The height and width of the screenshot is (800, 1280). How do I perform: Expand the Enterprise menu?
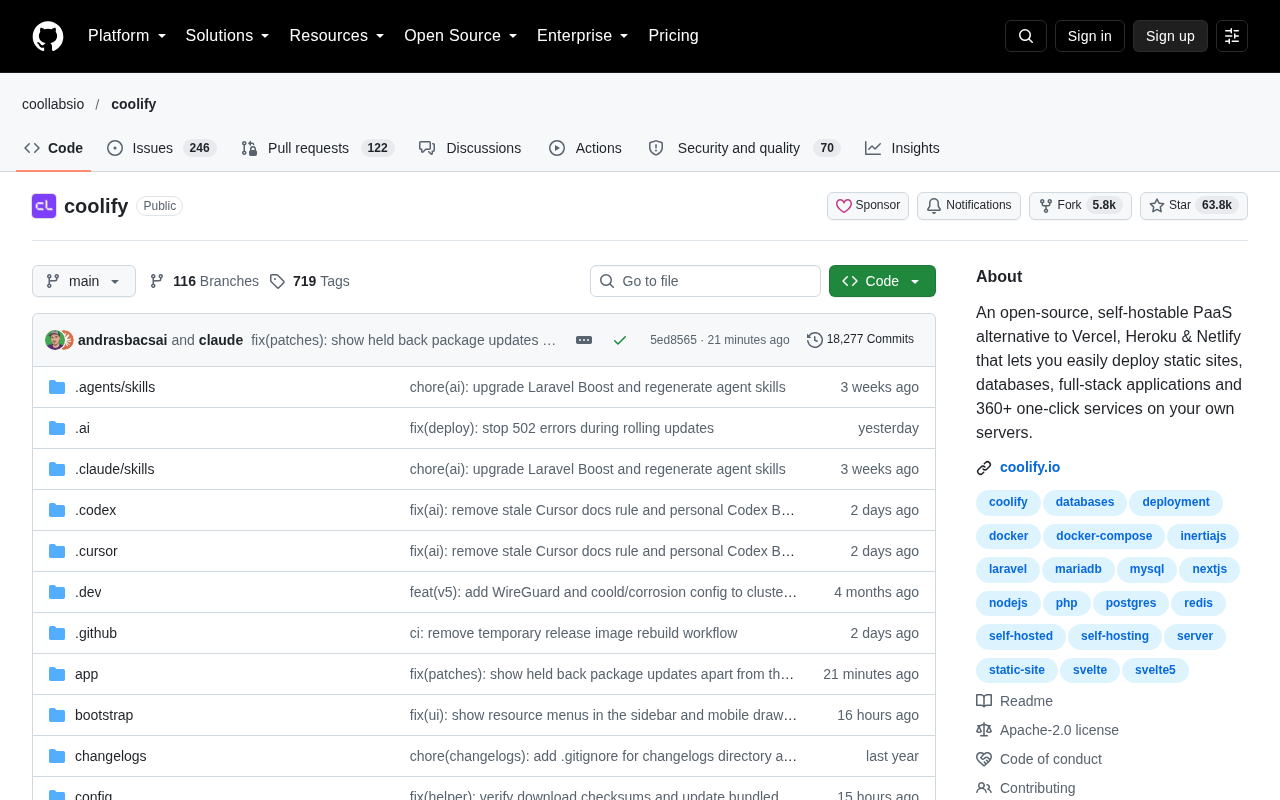[x=583, y=36]
